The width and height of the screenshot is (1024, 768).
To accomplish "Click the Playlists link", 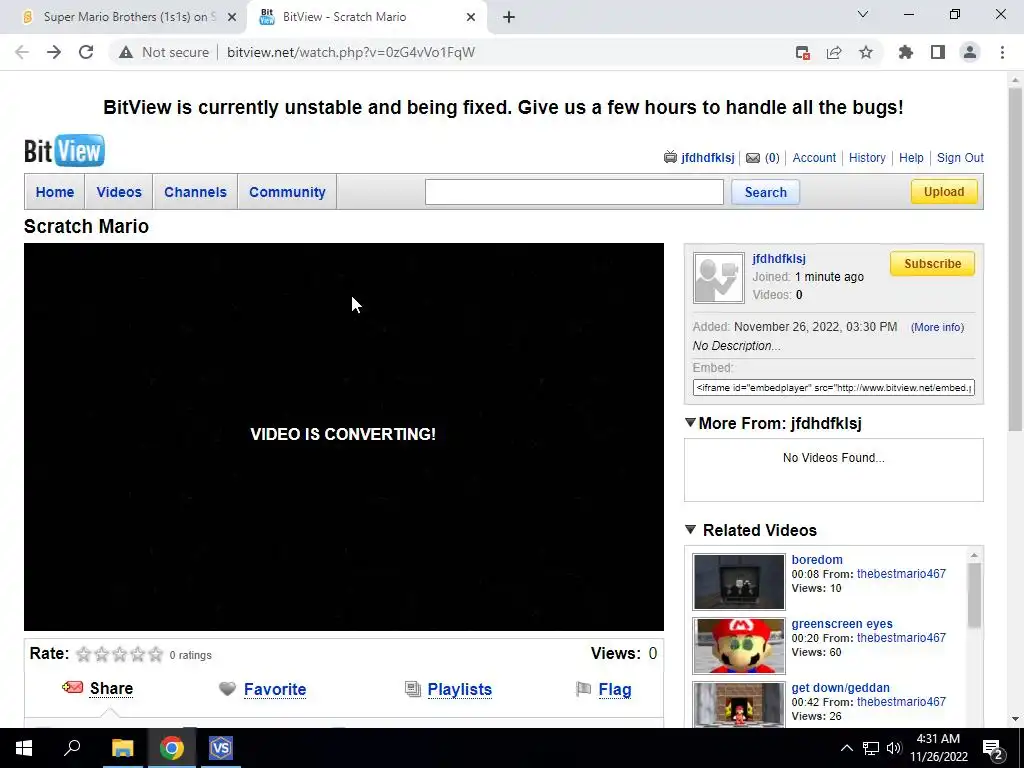I will (x=459, y=689).
